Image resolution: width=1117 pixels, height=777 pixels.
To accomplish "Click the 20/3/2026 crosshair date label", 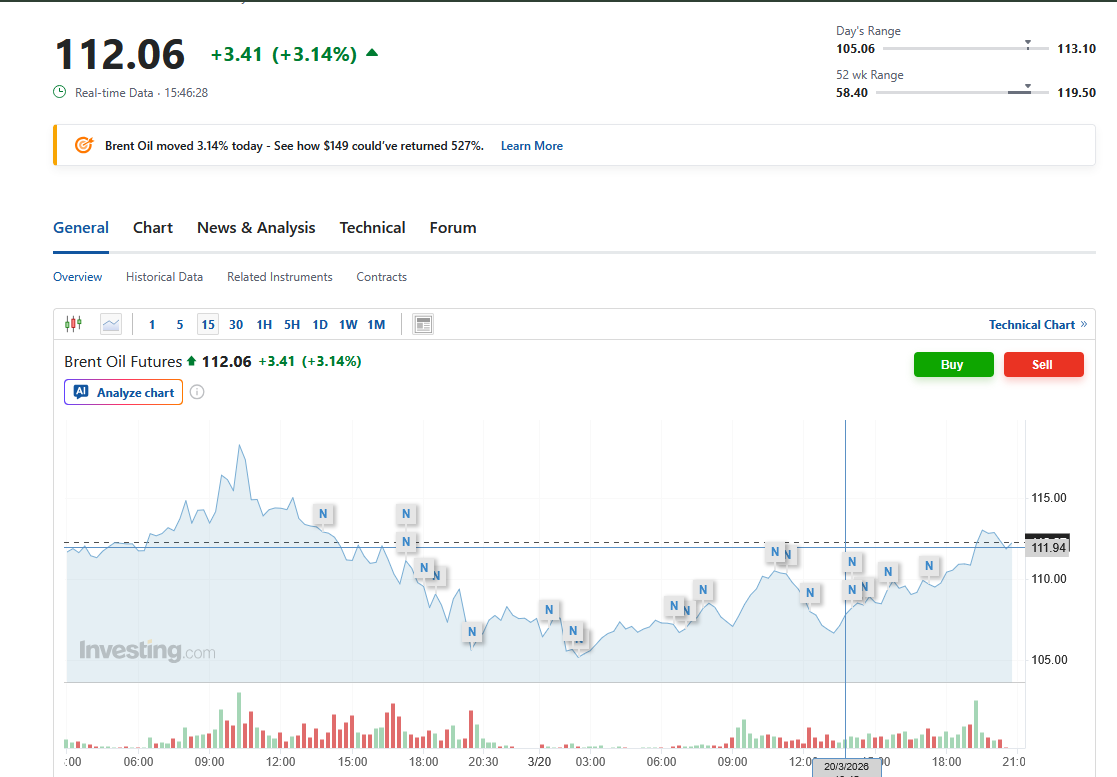I will click(x=846, y=768).
